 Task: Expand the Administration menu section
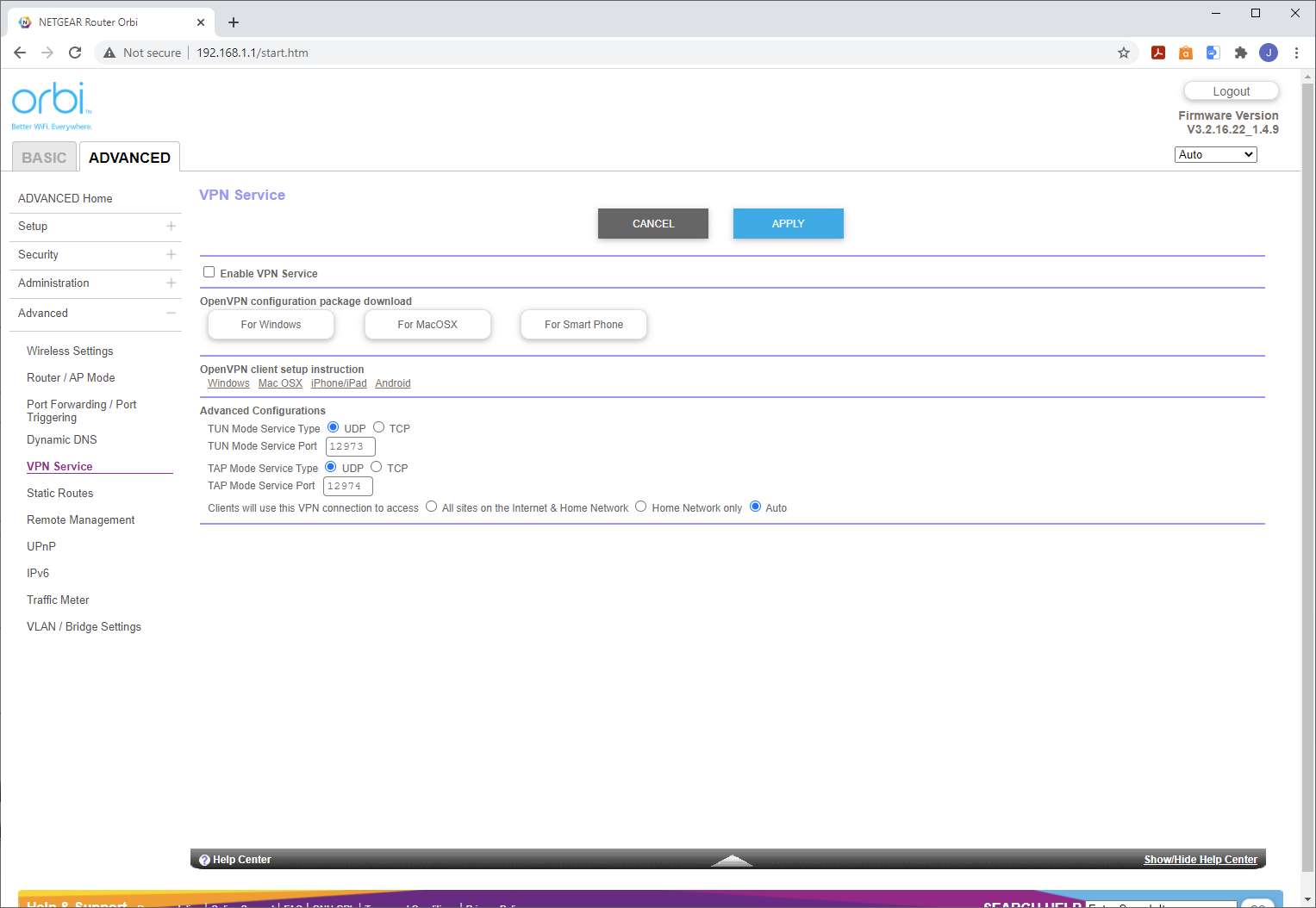pyautogui.click(x=172, y=283)
